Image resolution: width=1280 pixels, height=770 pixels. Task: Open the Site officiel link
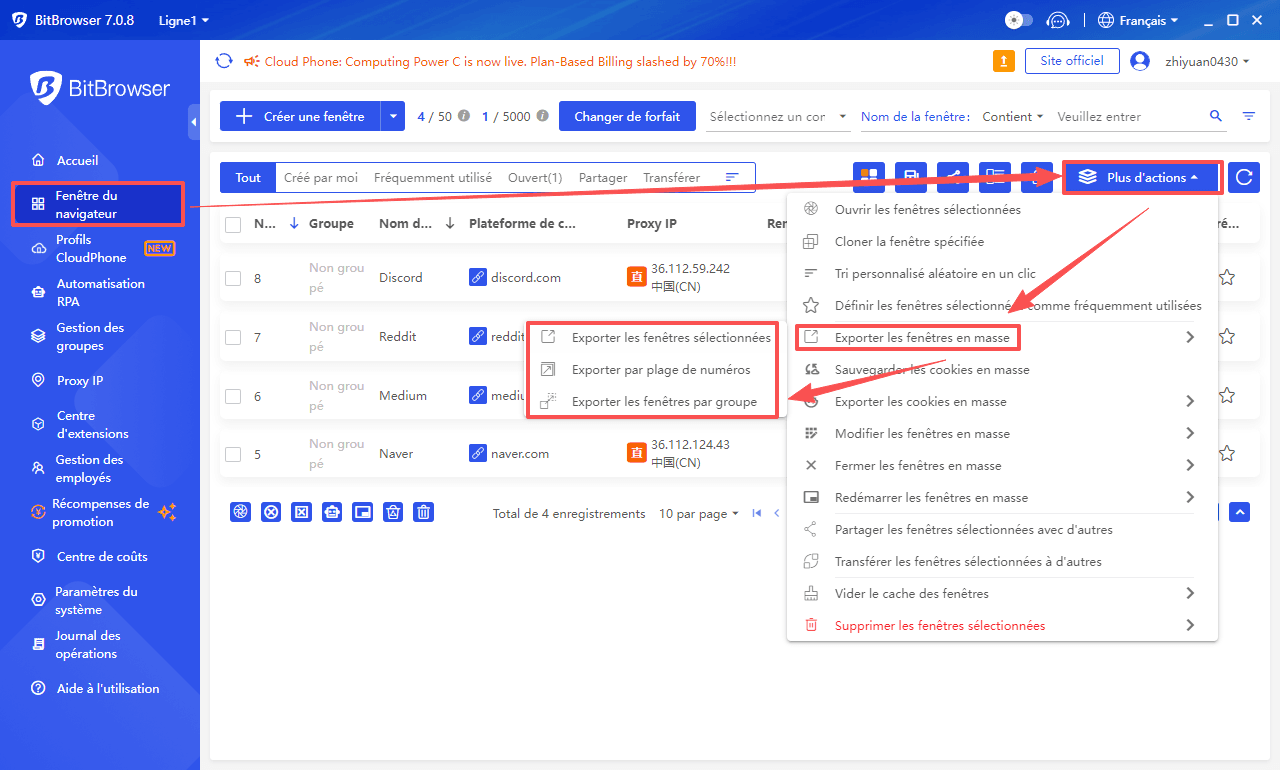(x=1072, y=60)
